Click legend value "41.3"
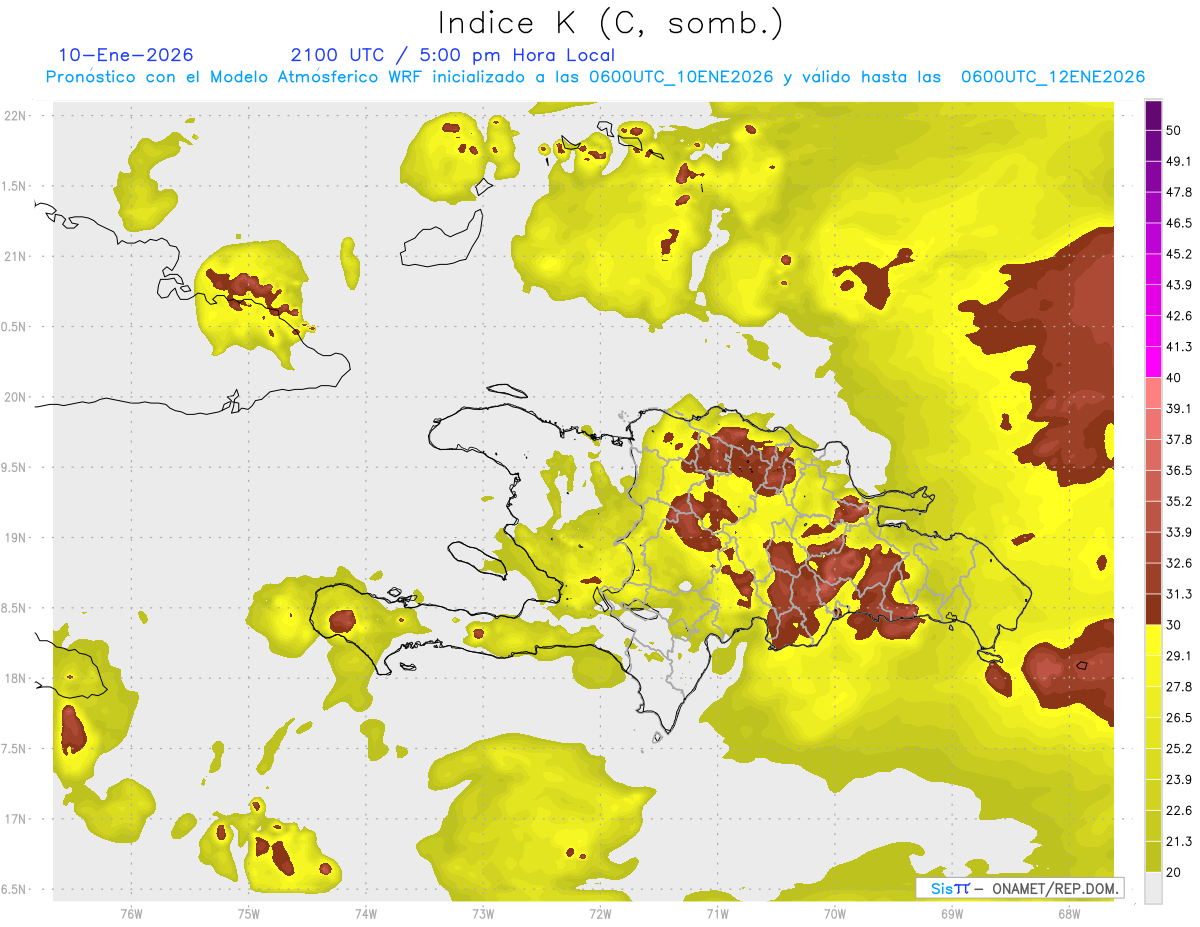 [x=1179, y=348]
